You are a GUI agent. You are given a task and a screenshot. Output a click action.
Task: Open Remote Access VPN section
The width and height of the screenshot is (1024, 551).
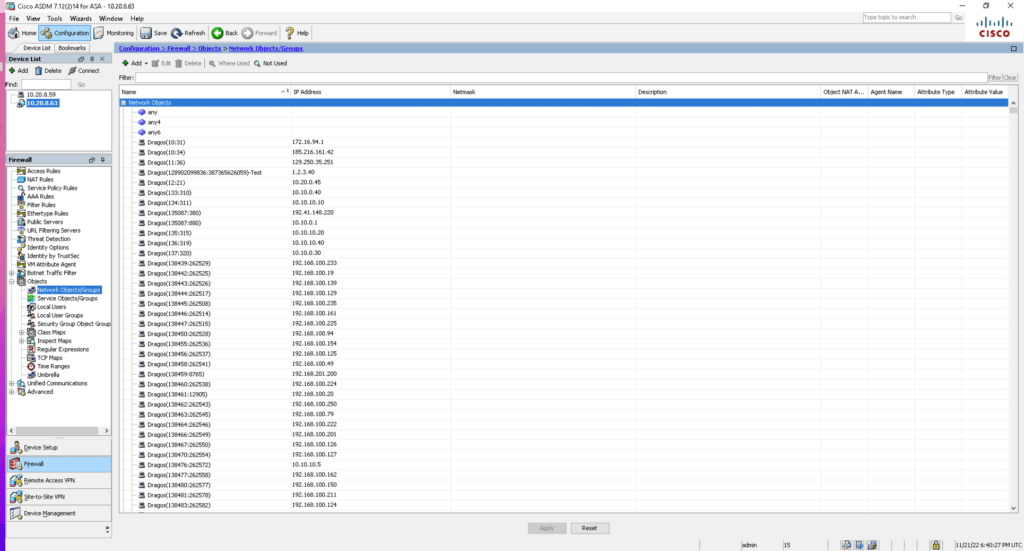59,480
